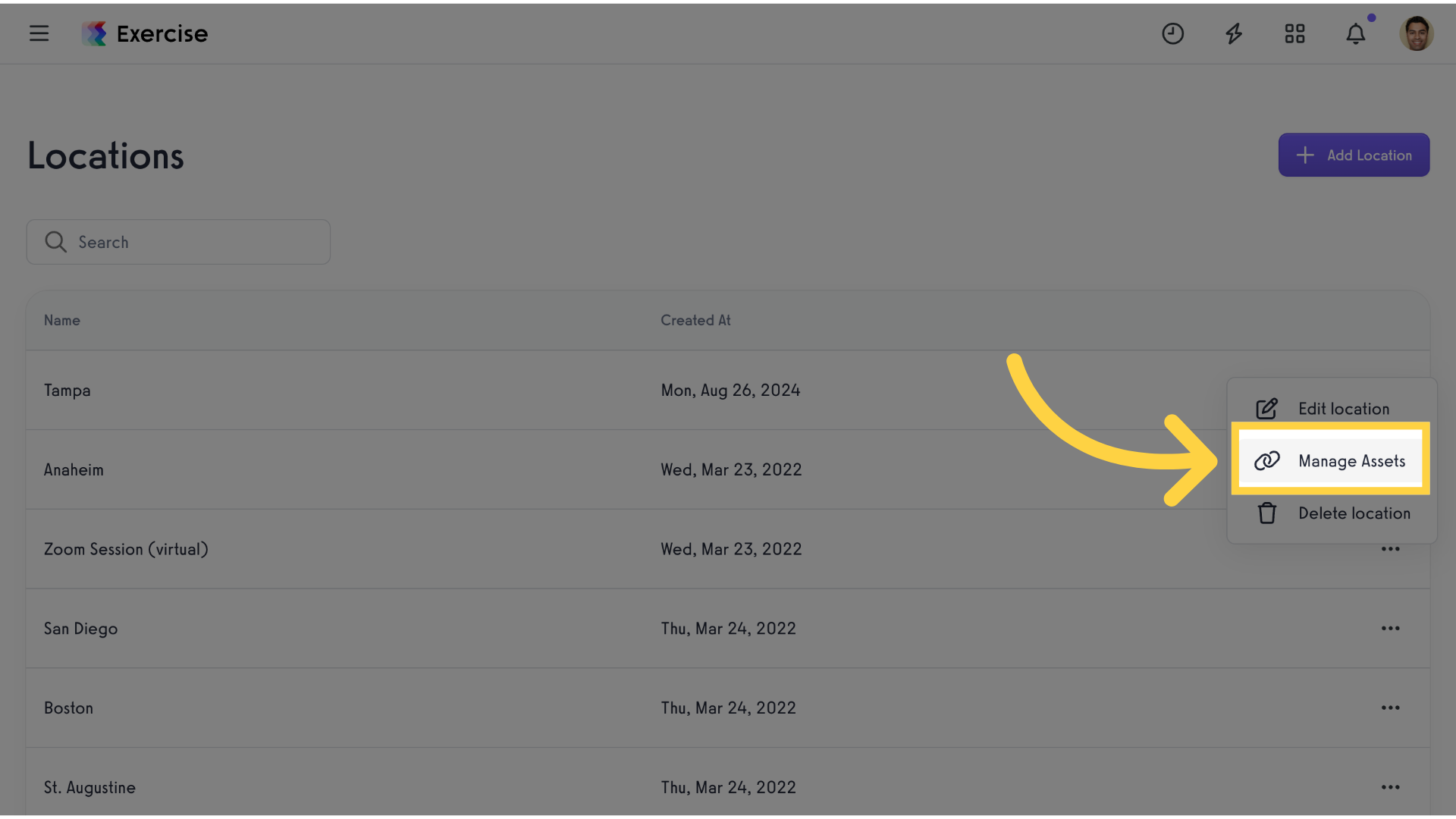The image size is (1456, 819).
Task: Click the Add Location button
Action: point(1354,155)
